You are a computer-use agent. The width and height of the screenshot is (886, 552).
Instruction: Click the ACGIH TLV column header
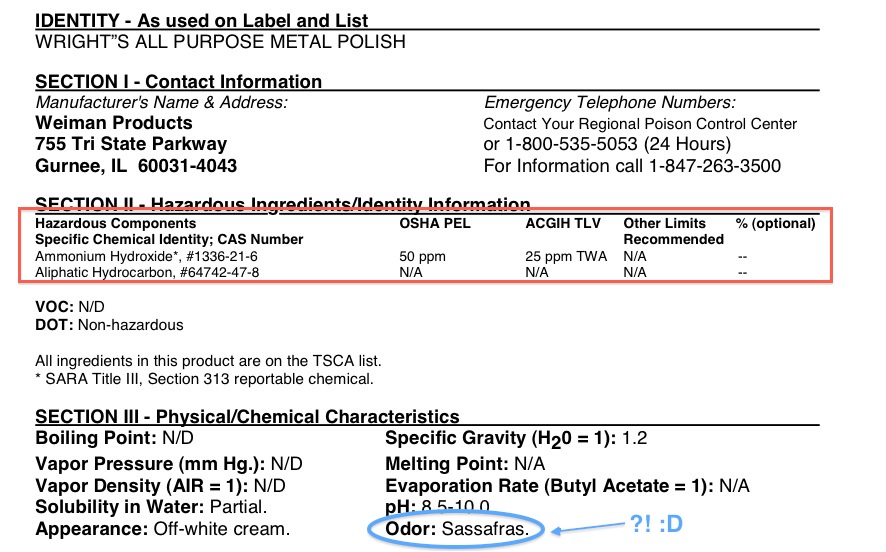563,223
